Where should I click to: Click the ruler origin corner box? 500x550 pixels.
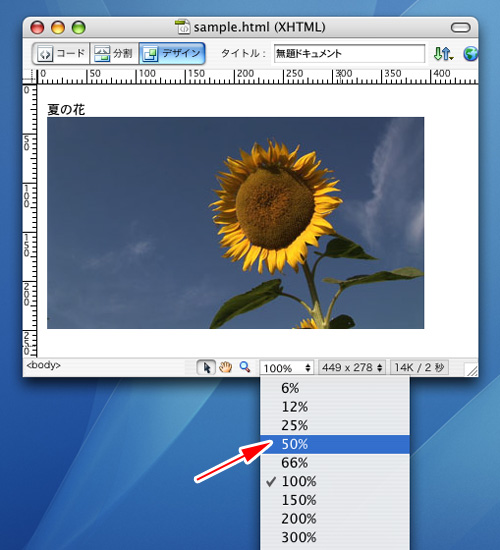click(x=29, y=76)
